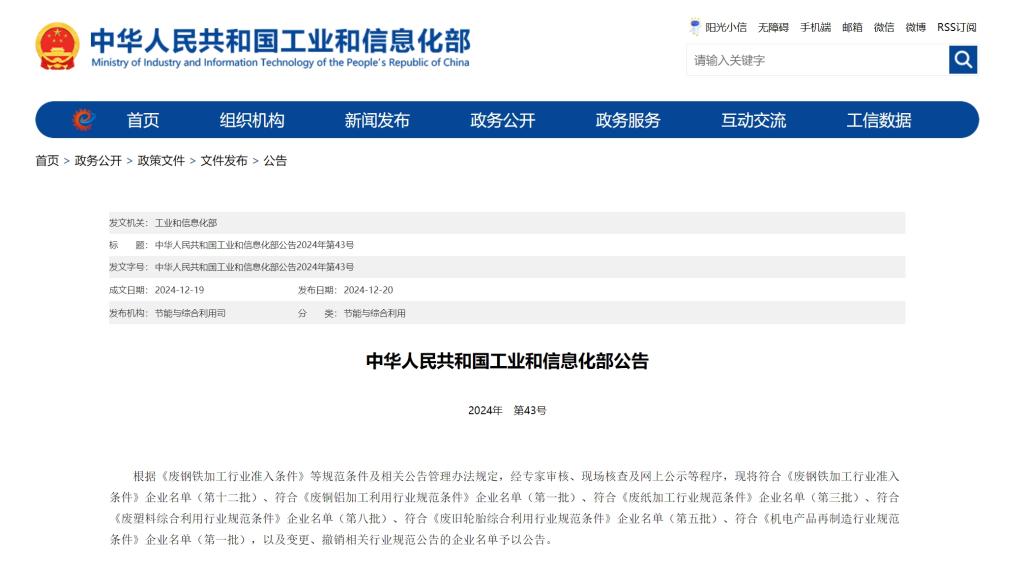Click the 微博 link in header
Viewport: 1024px width, 565px height.
[915, 27]
